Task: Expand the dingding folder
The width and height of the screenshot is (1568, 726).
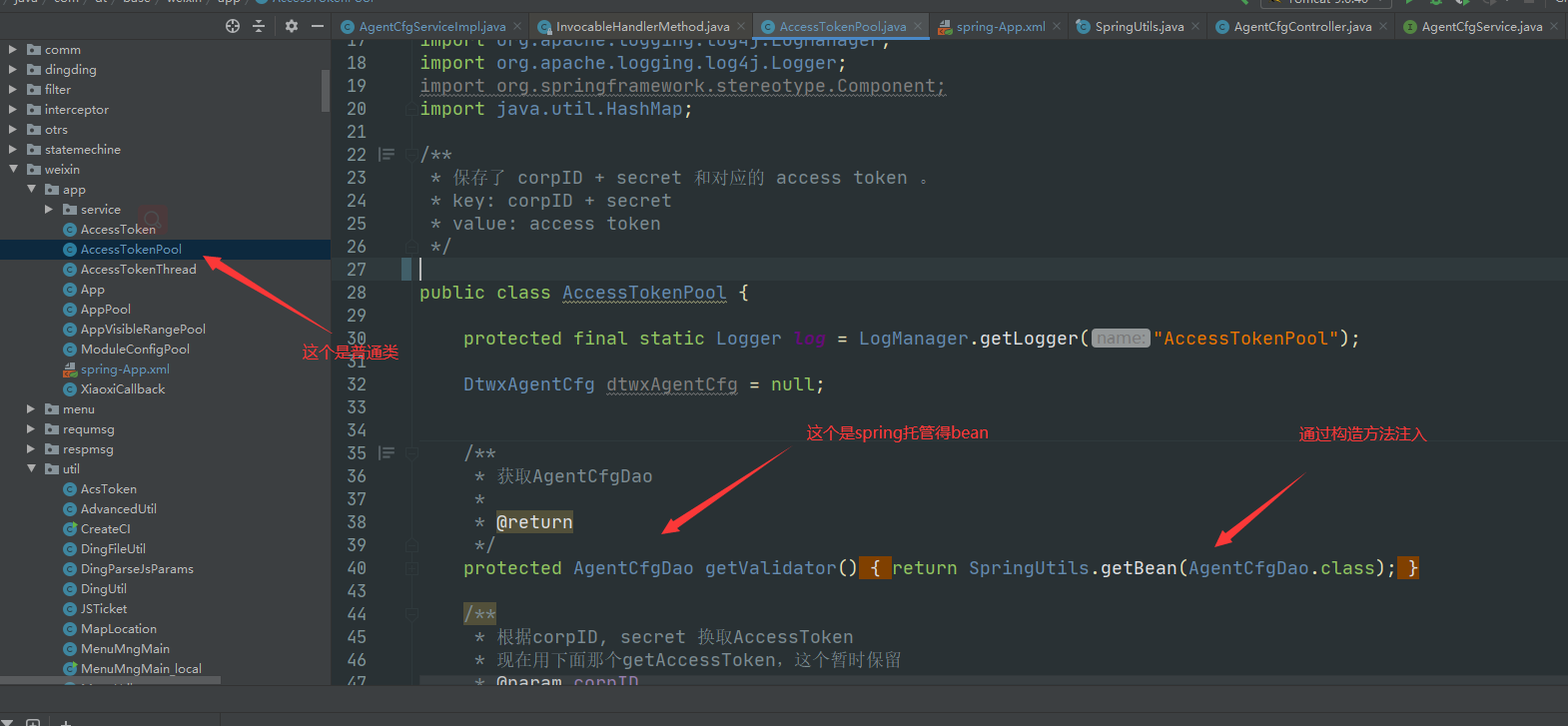Action: tap(13, 69)
